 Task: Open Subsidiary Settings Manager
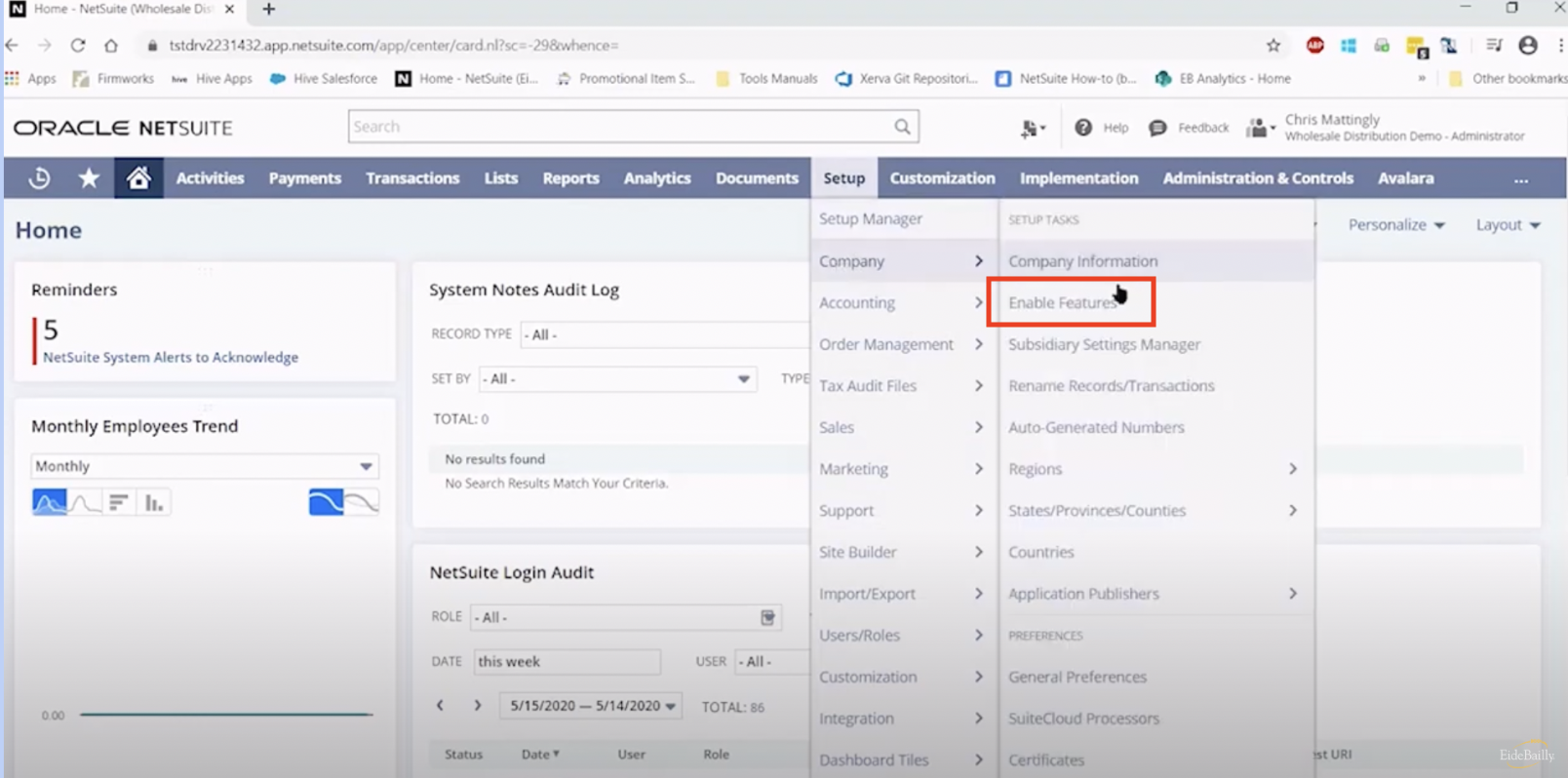tap(1105, 344)
